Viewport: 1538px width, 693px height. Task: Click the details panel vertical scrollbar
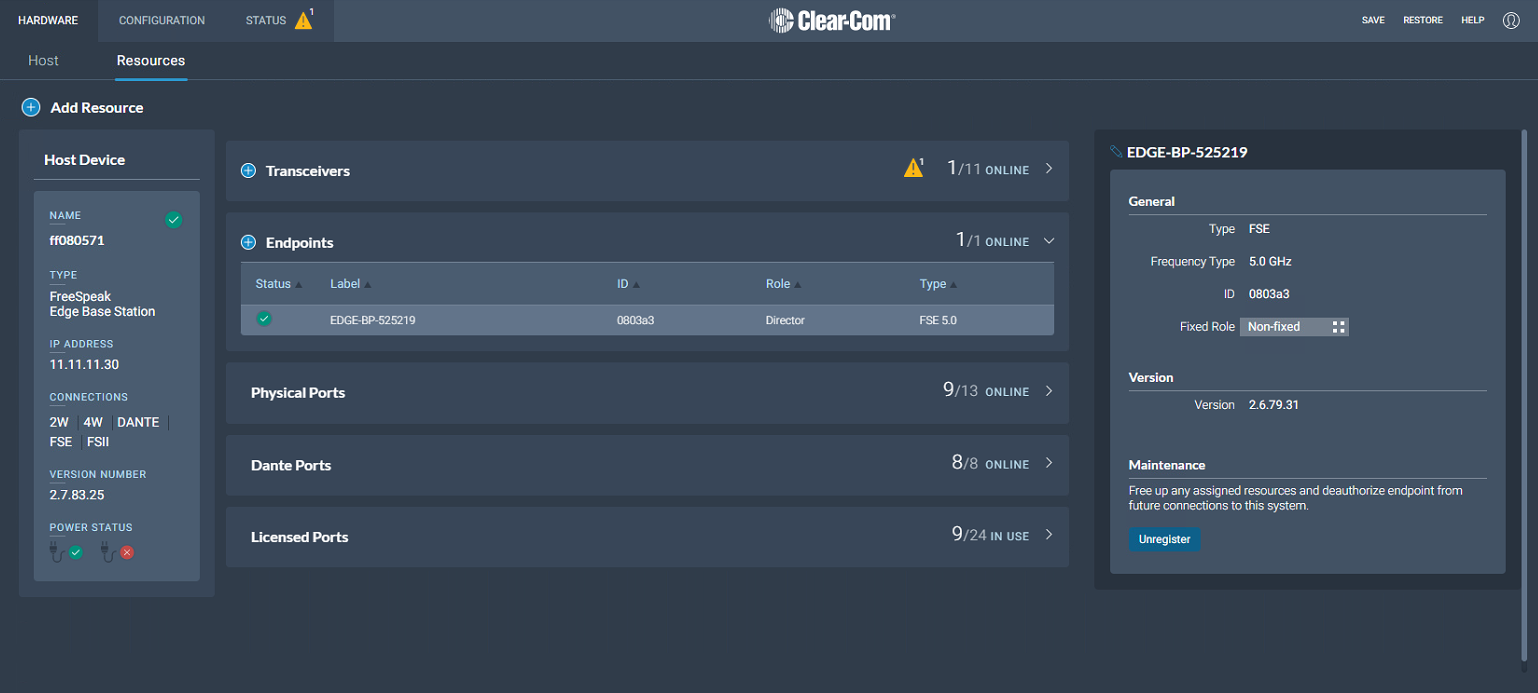pos(1525,395)
